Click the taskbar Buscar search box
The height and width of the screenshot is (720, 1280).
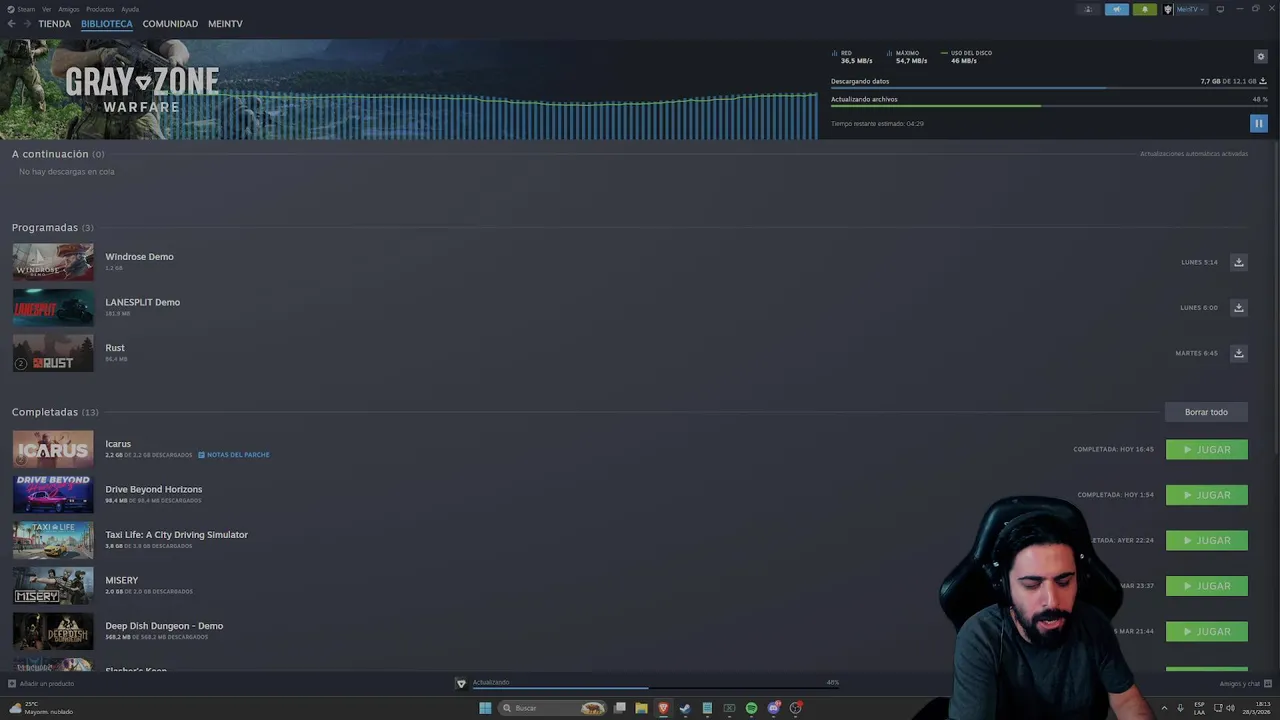[553, 708]
